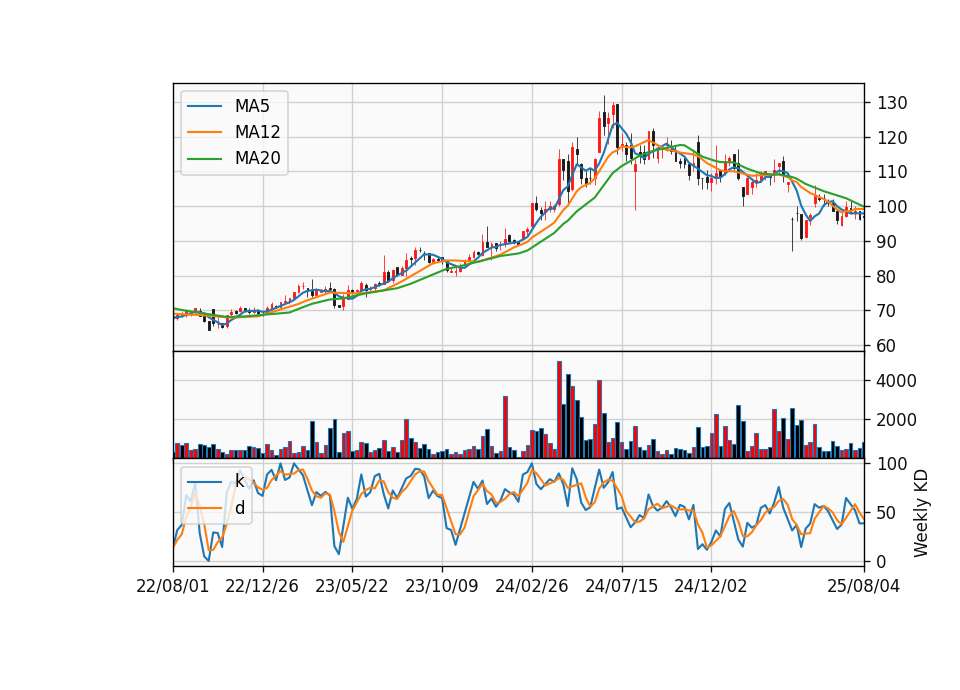Click the 23/10/09 date tick label
Image resolution: width=960 pixels, height=690 pixels.
coord(441,586)
